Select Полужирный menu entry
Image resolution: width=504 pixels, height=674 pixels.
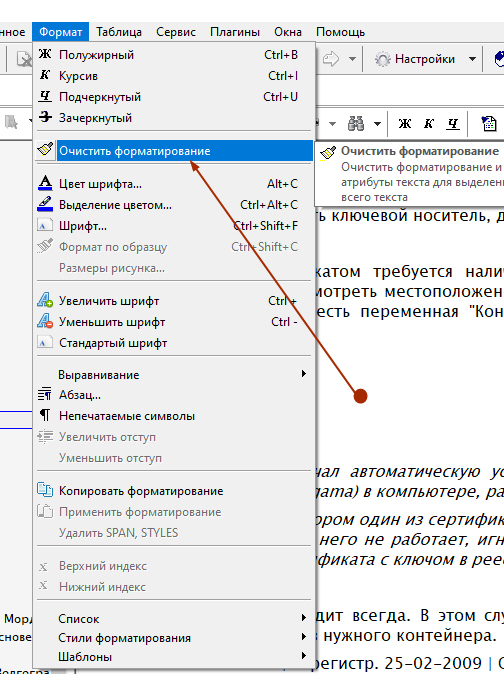174,55
